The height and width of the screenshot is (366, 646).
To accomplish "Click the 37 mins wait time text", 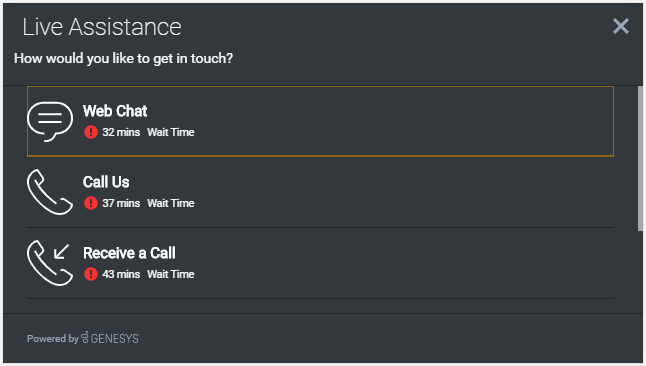I will tap(121, 203).
